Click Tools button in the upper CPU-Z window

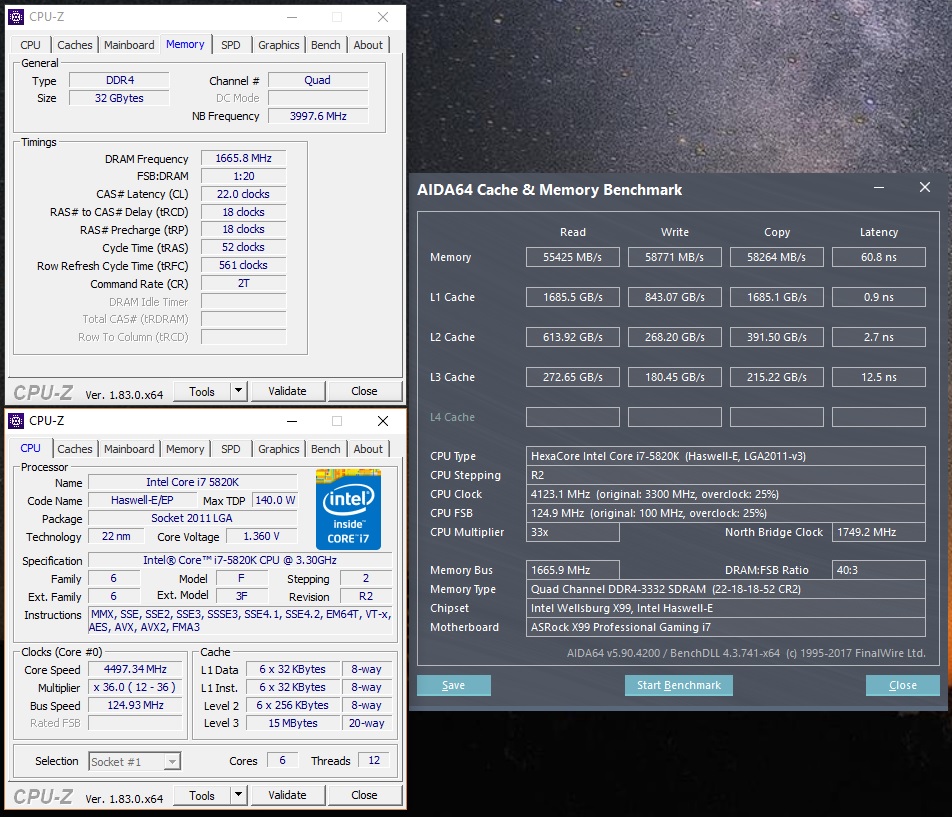[x=202, y=392]
